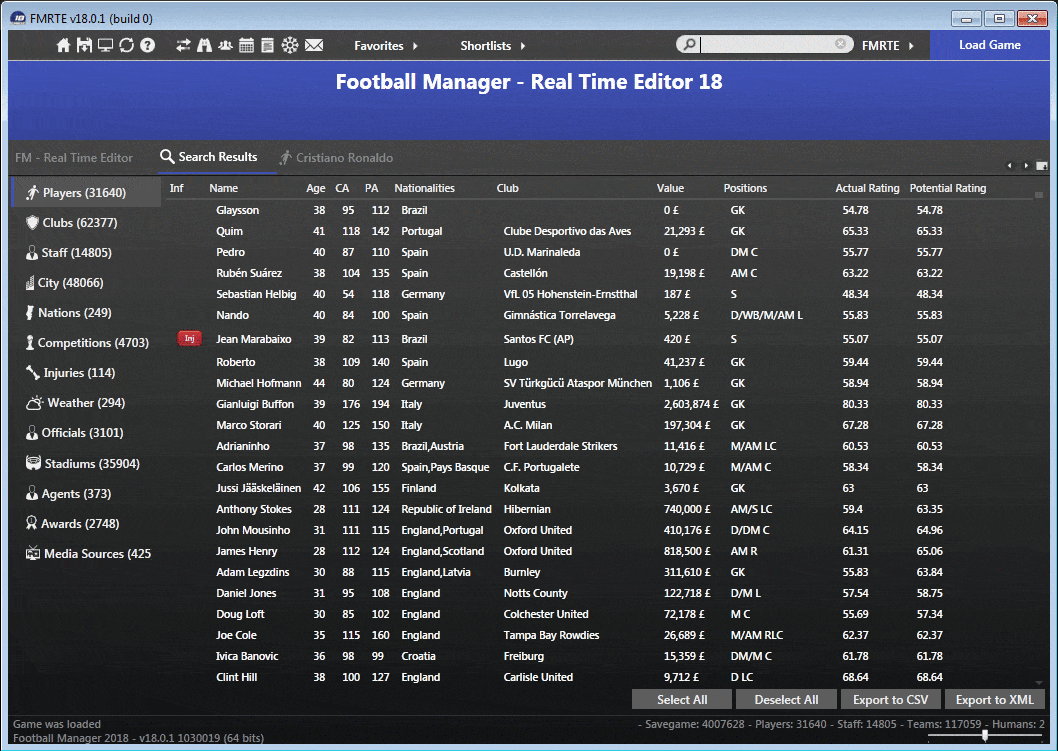The width and height of the screenshot is (1058, 751).
Task: Click inside the top search input field
Action: pos(765,45)
